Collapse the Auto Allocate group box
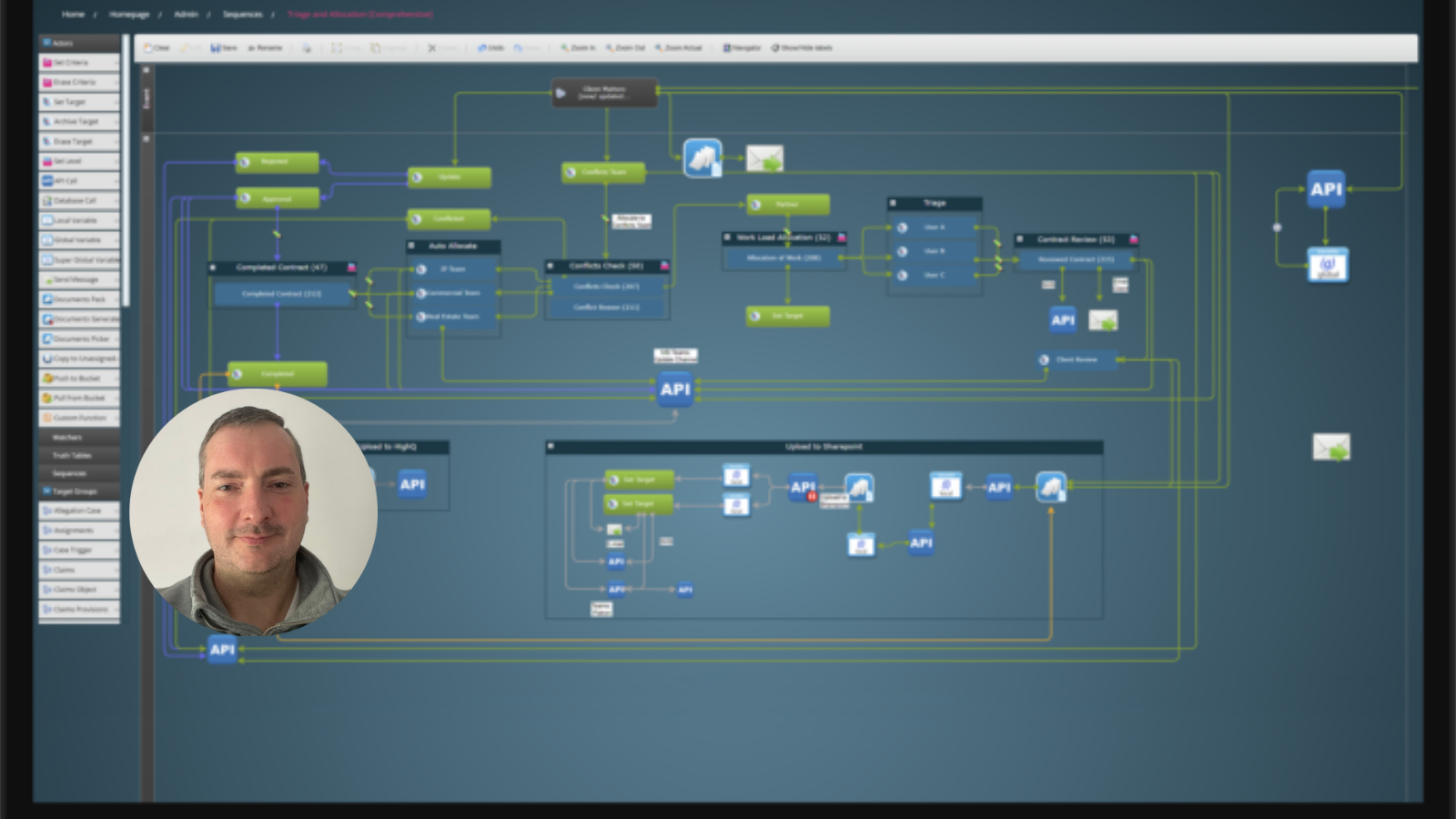Viewport: 1456px width, 819px height. (x=412, y=247)
